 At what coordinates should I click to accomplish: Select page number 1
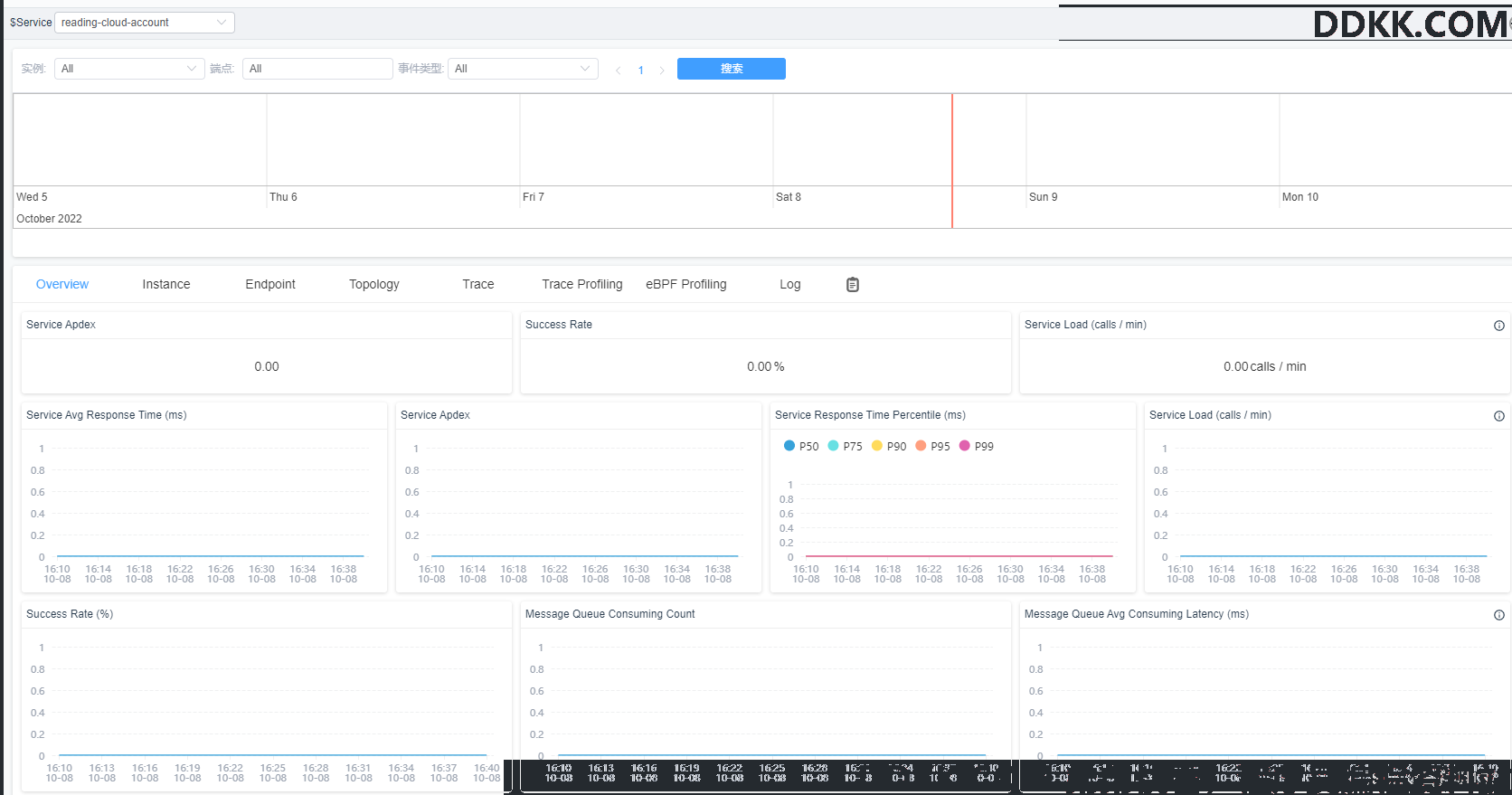click(x=641, y=70)
